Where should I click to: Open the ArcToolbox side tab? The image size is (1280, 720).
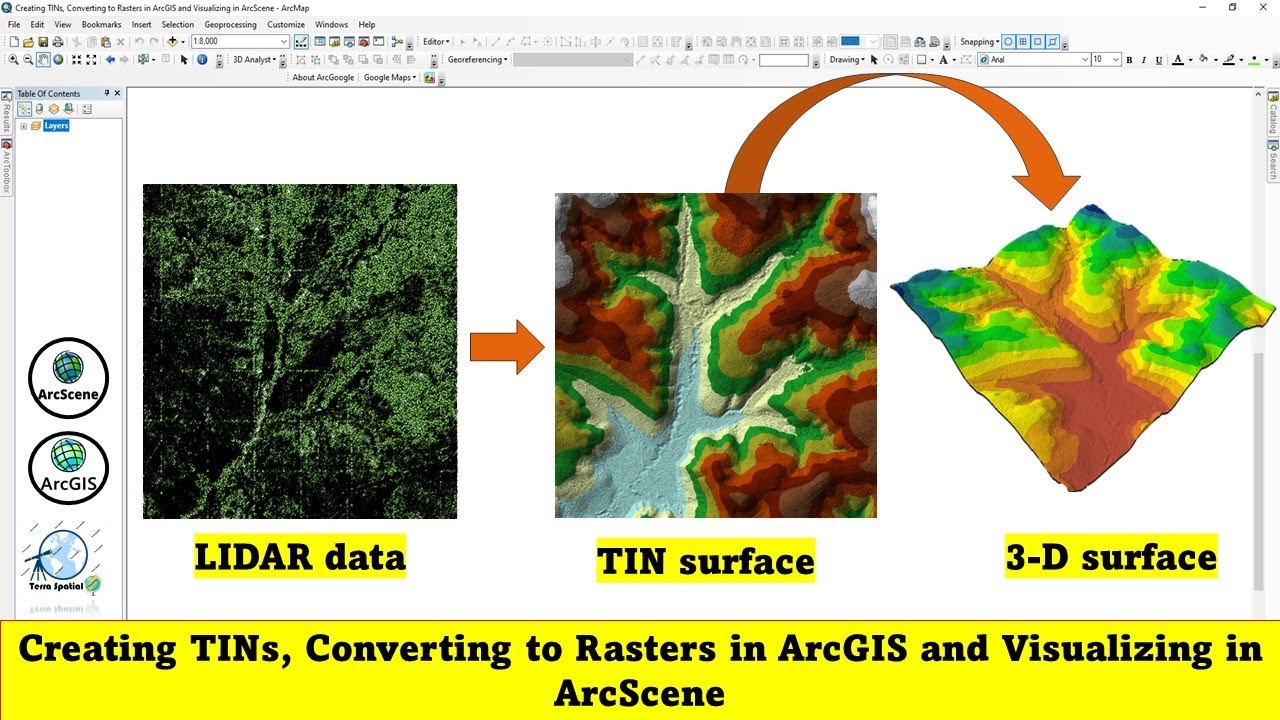(x=6, y=167)
